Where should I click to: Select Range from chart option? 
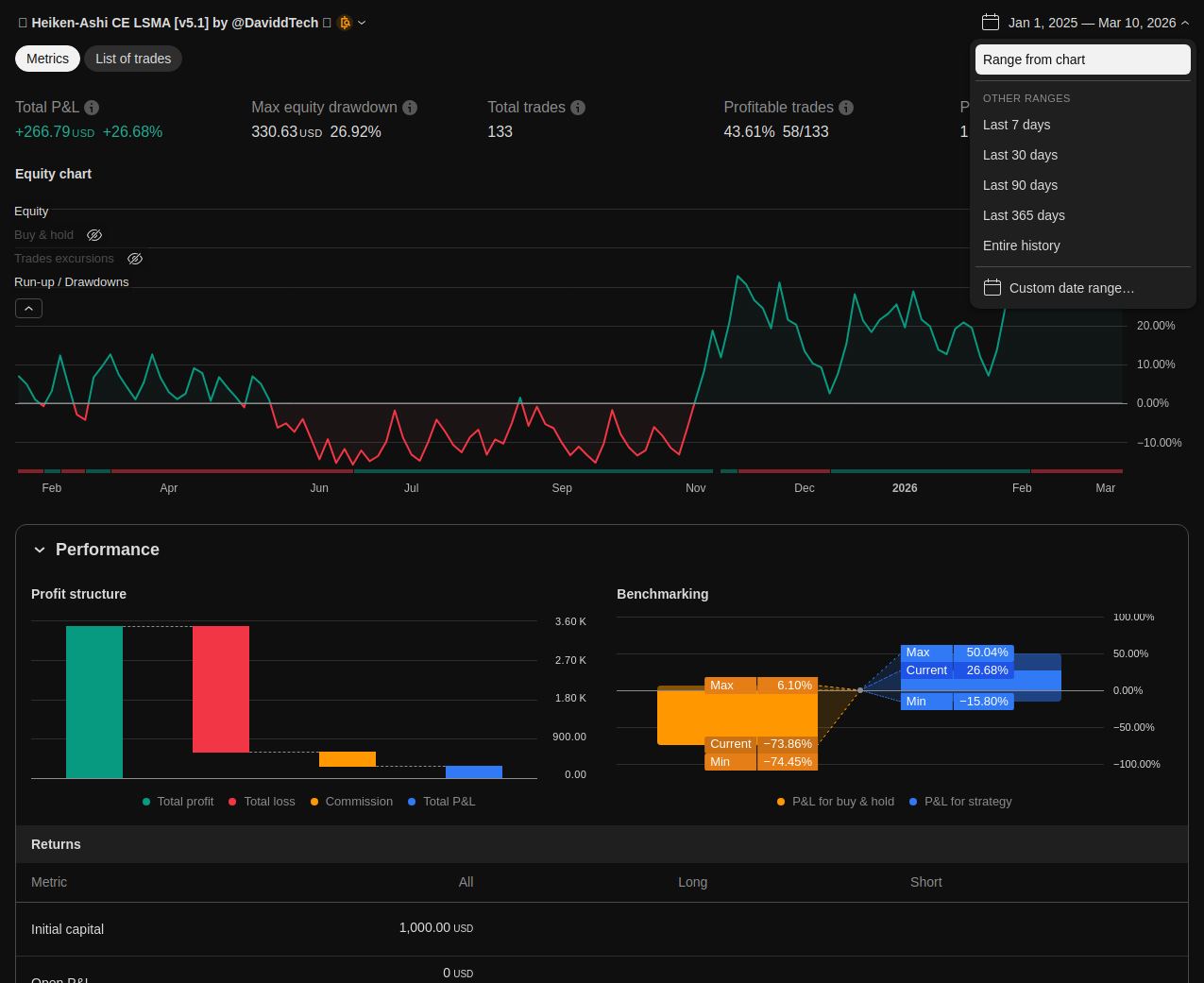click(x=1082, y=59)
